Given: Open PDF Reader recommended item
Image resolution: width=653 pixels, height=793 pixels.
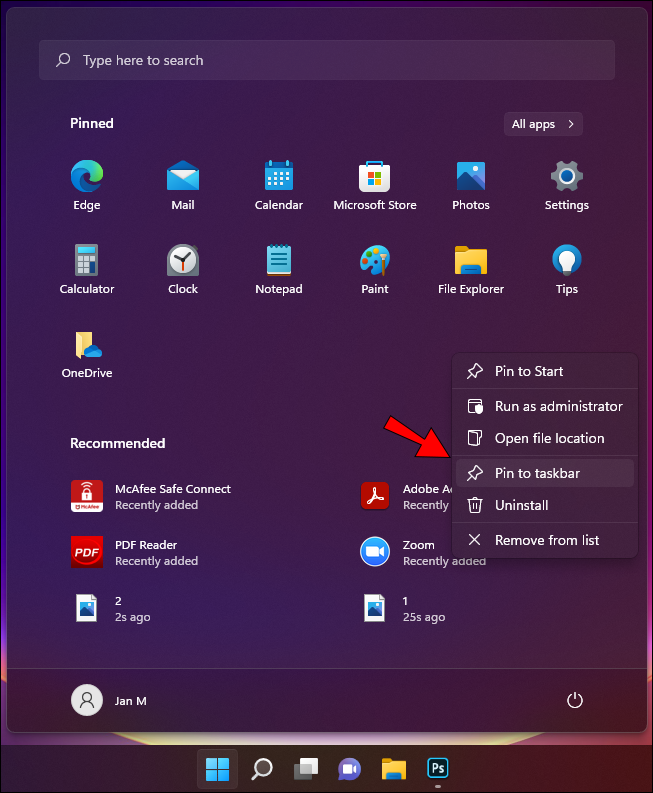Looking at the screenshot, I should click(x=135, y=552).
